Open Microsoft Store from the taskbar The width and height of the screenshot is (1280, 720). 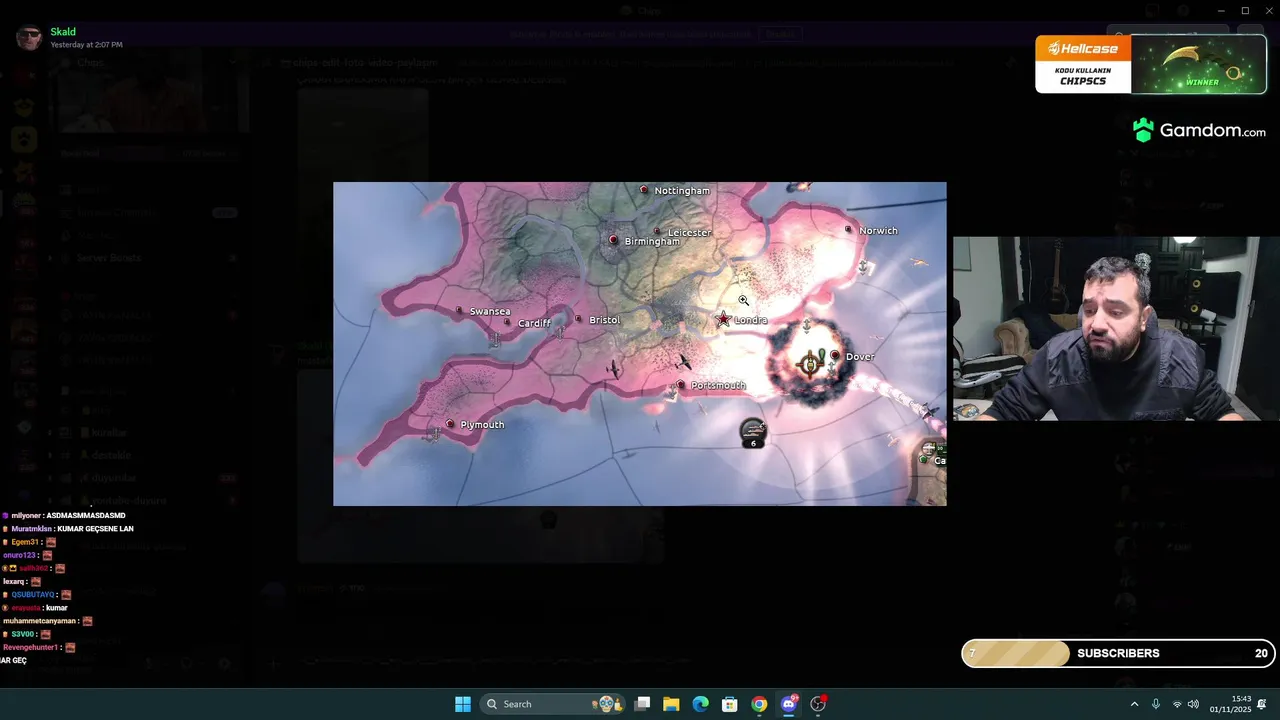tap(730, 704)
